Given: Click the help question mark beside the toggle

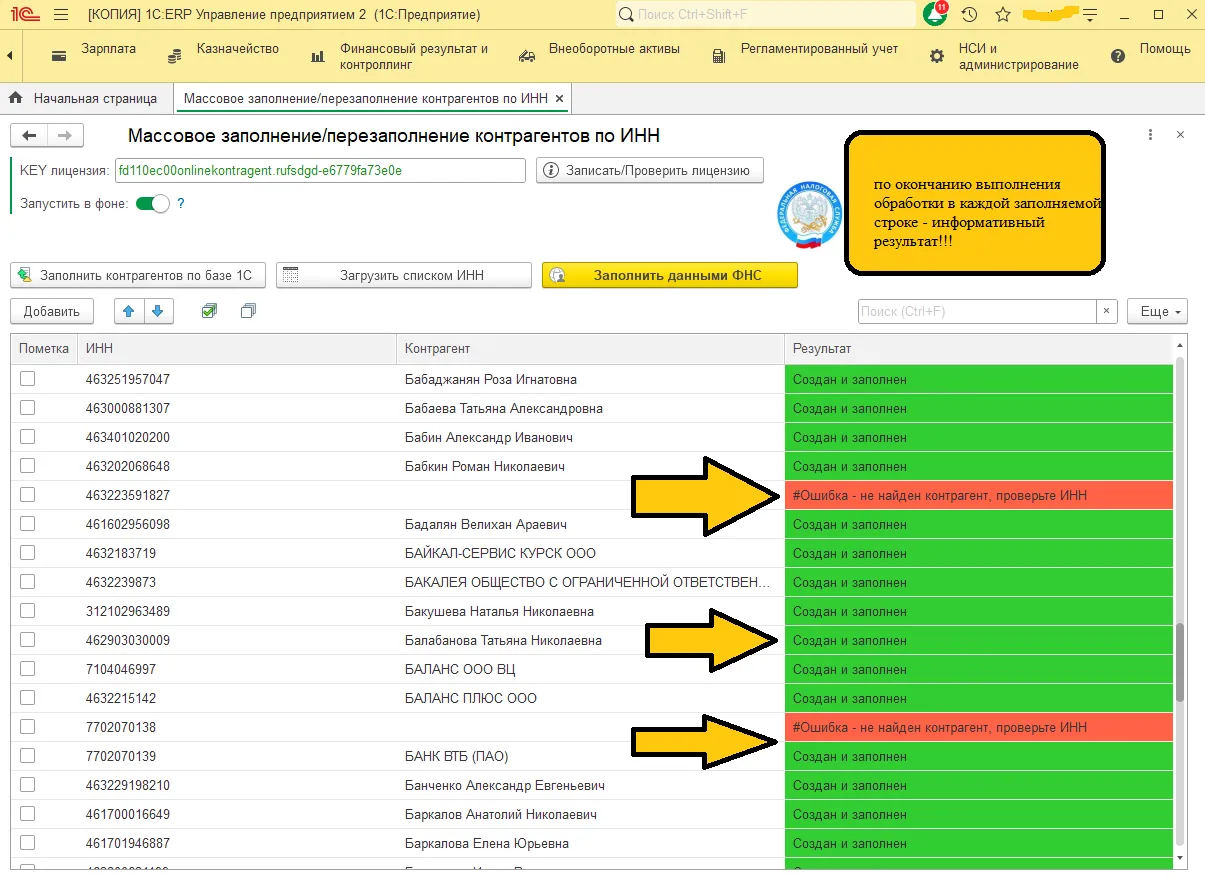Looking at the screenshot, I should 181,203.
